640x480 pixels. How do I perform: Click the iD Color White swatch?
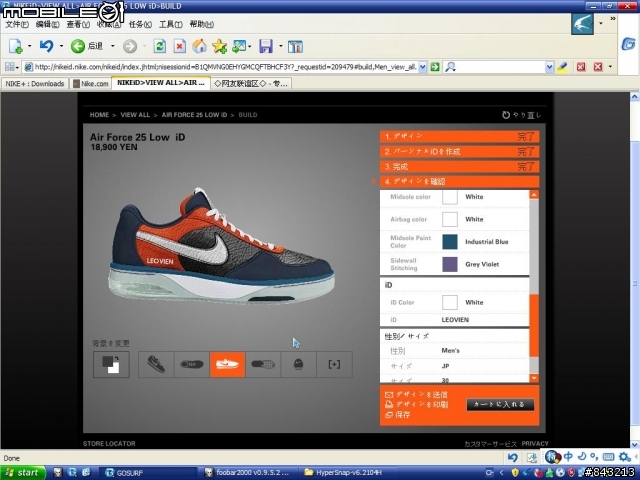[x=450, y=302]
